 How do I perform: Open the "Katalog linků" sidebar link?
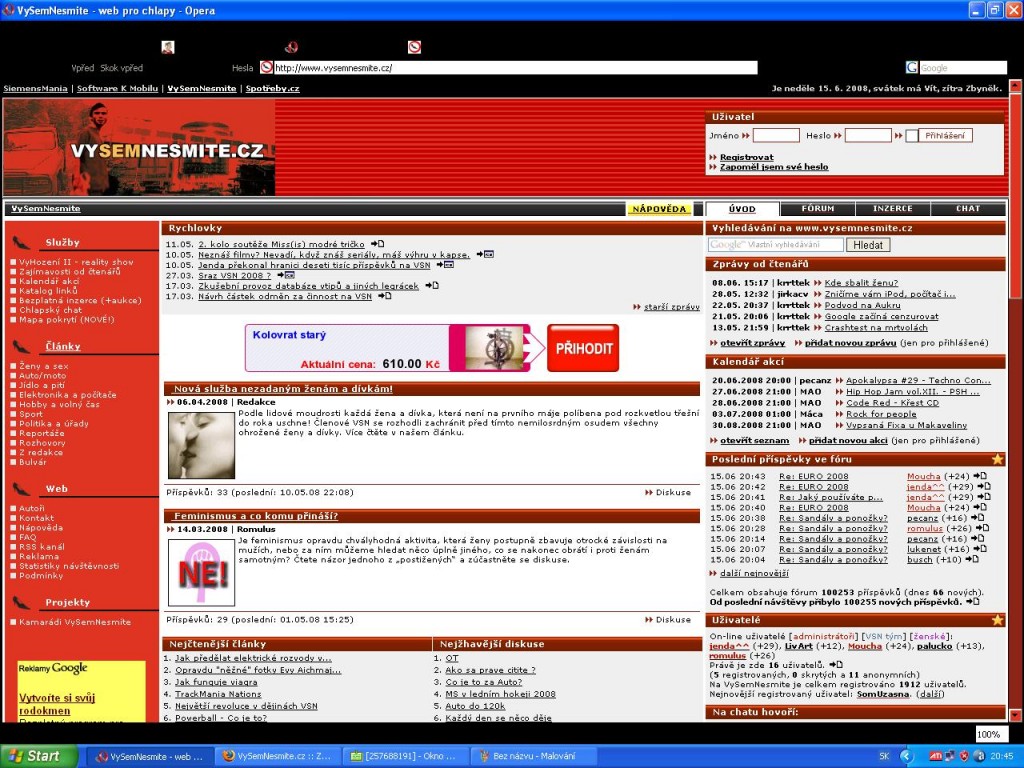[48, 291]
